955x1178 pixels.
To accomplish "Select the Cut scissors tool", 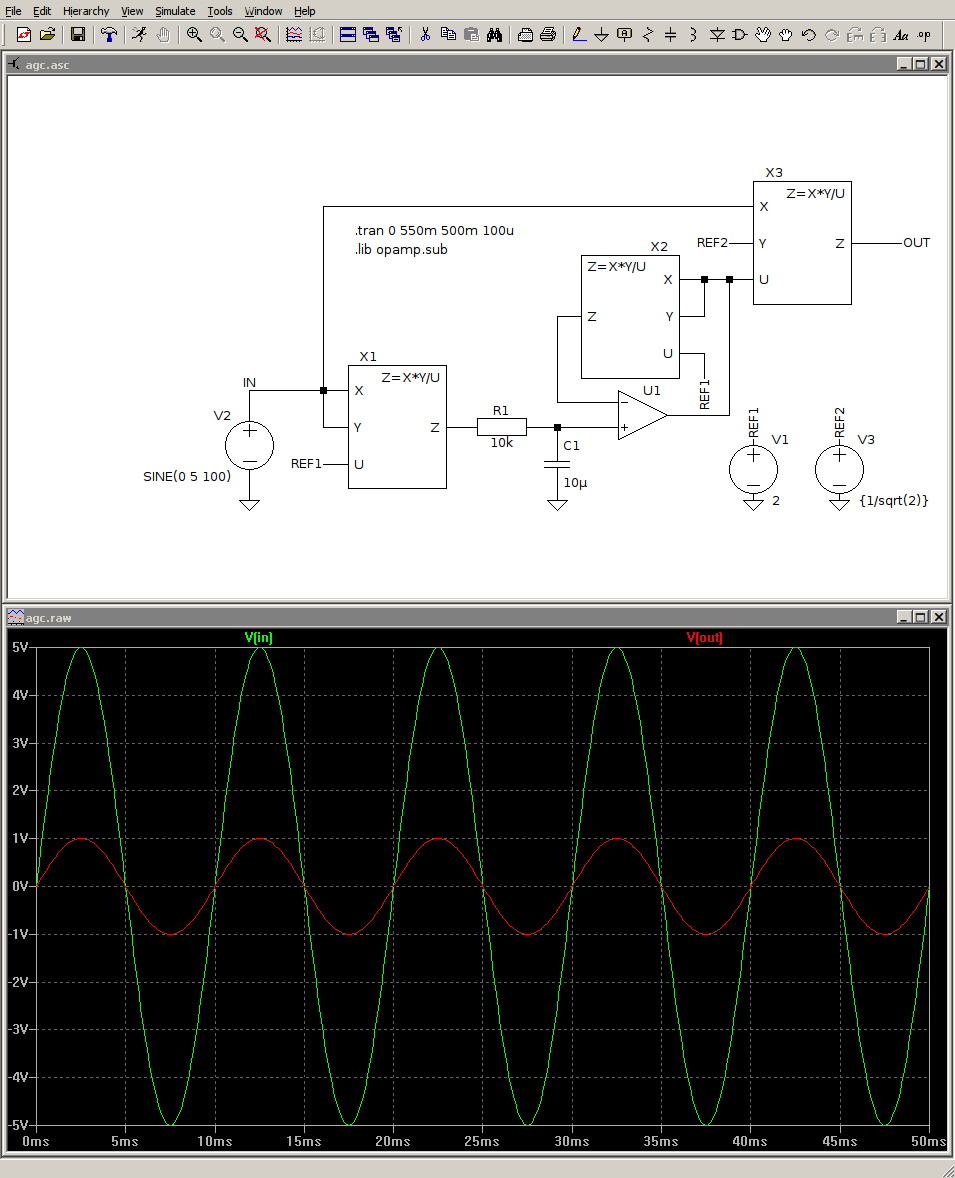I will pyautogui.click(x=425, y=35).
